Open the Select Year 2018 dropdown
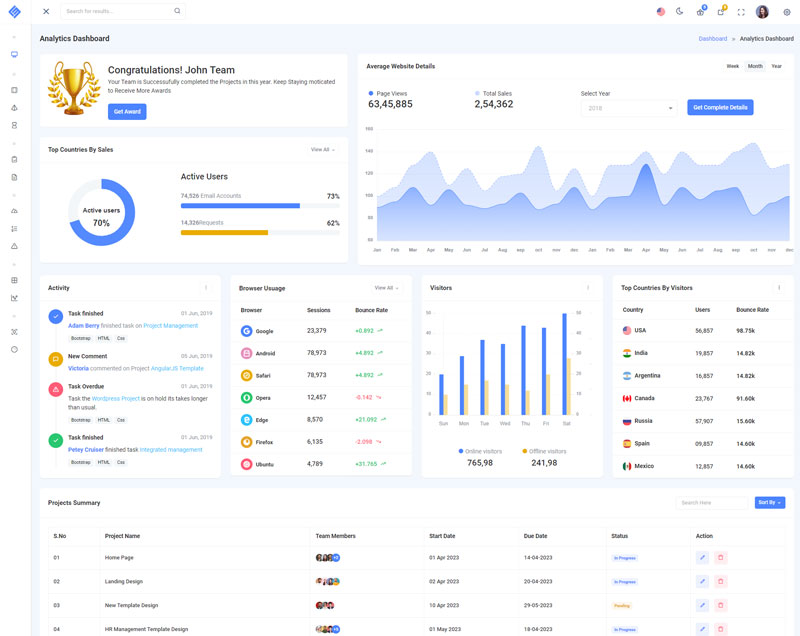This screenshot has width=800, height=636. (x=629, y=108)
